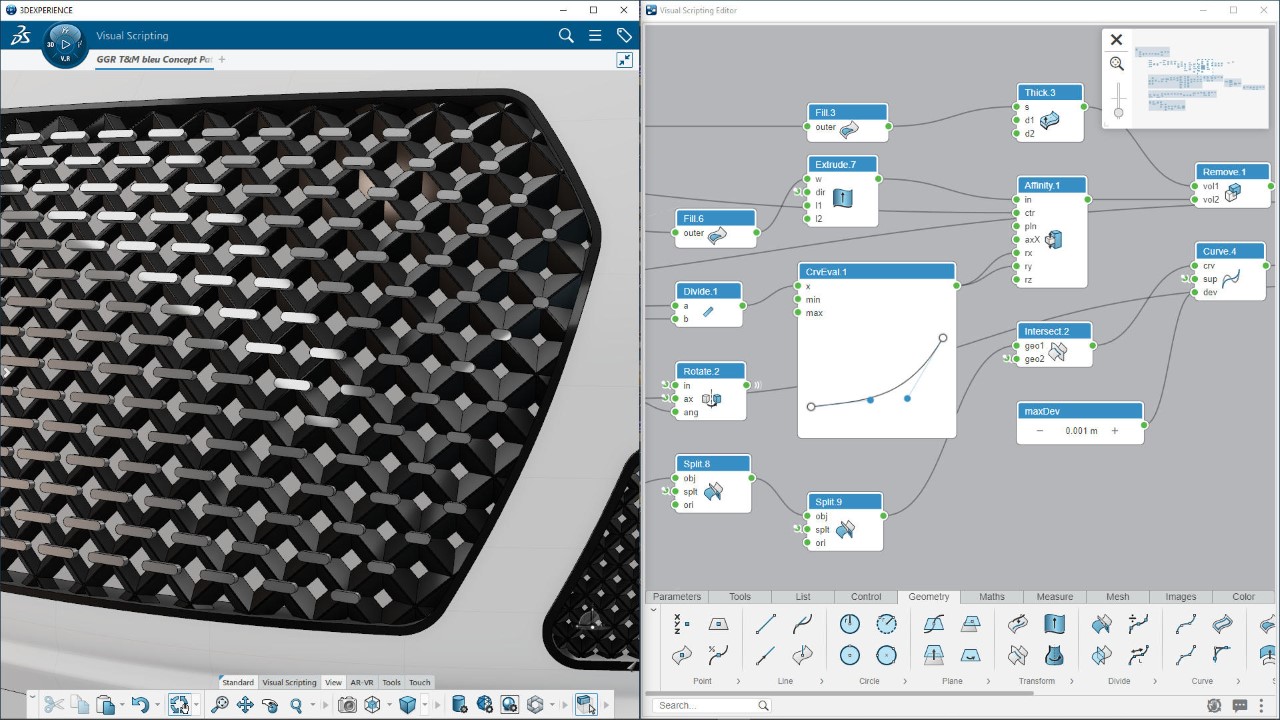Toggle the compass play button
The height and width of the screenshot is (720, 1280).
tap(66, 44)
